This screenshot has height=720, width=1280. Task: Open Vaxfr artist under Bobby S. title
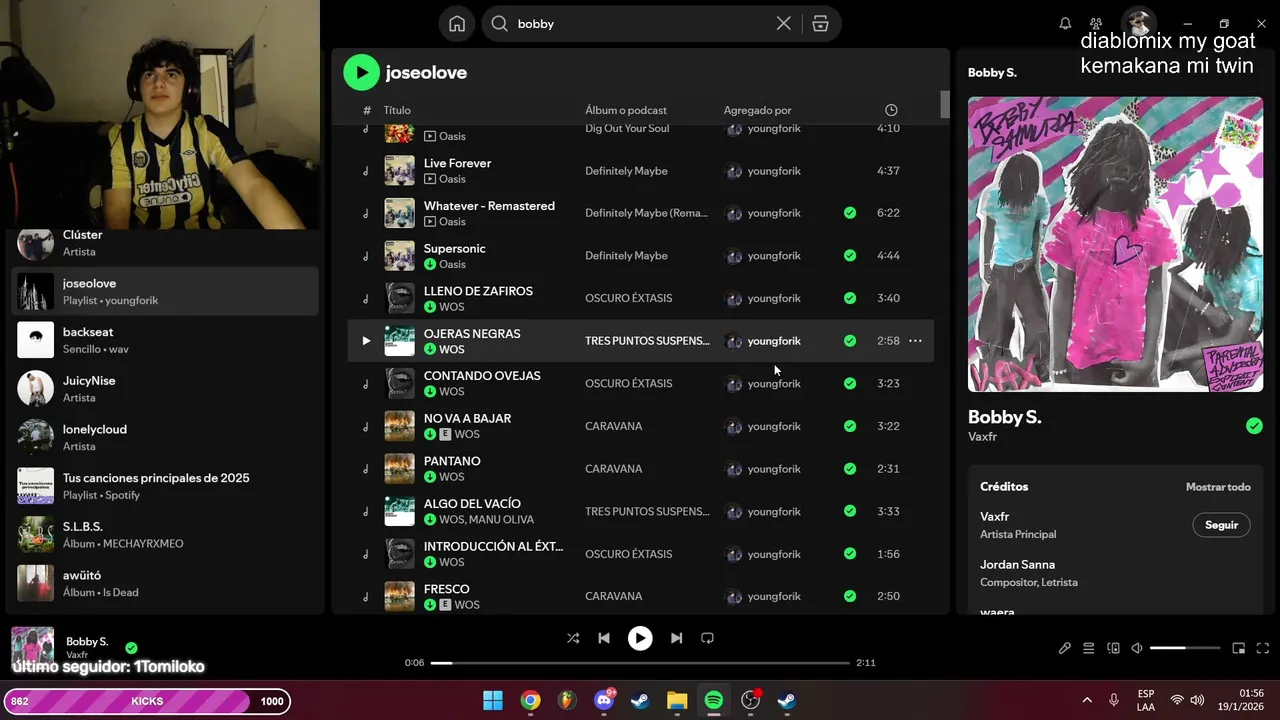[982, 437]
